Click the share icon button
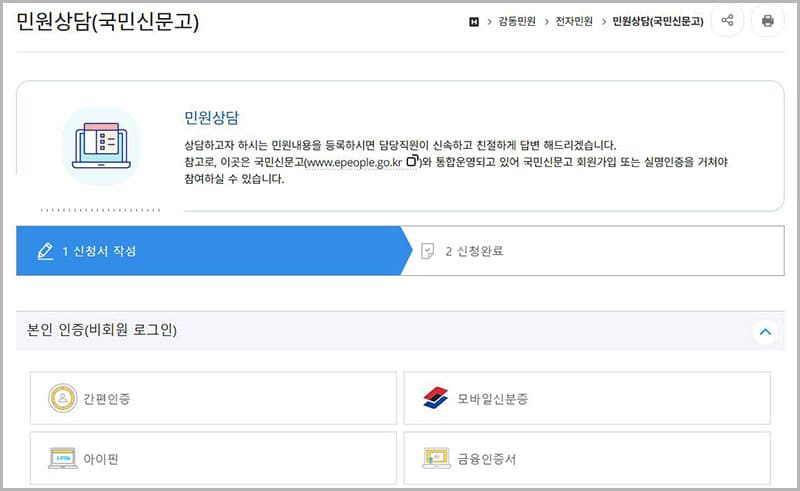Image resolution: width=800 pixels, height=491 pixels. [727, 21]
